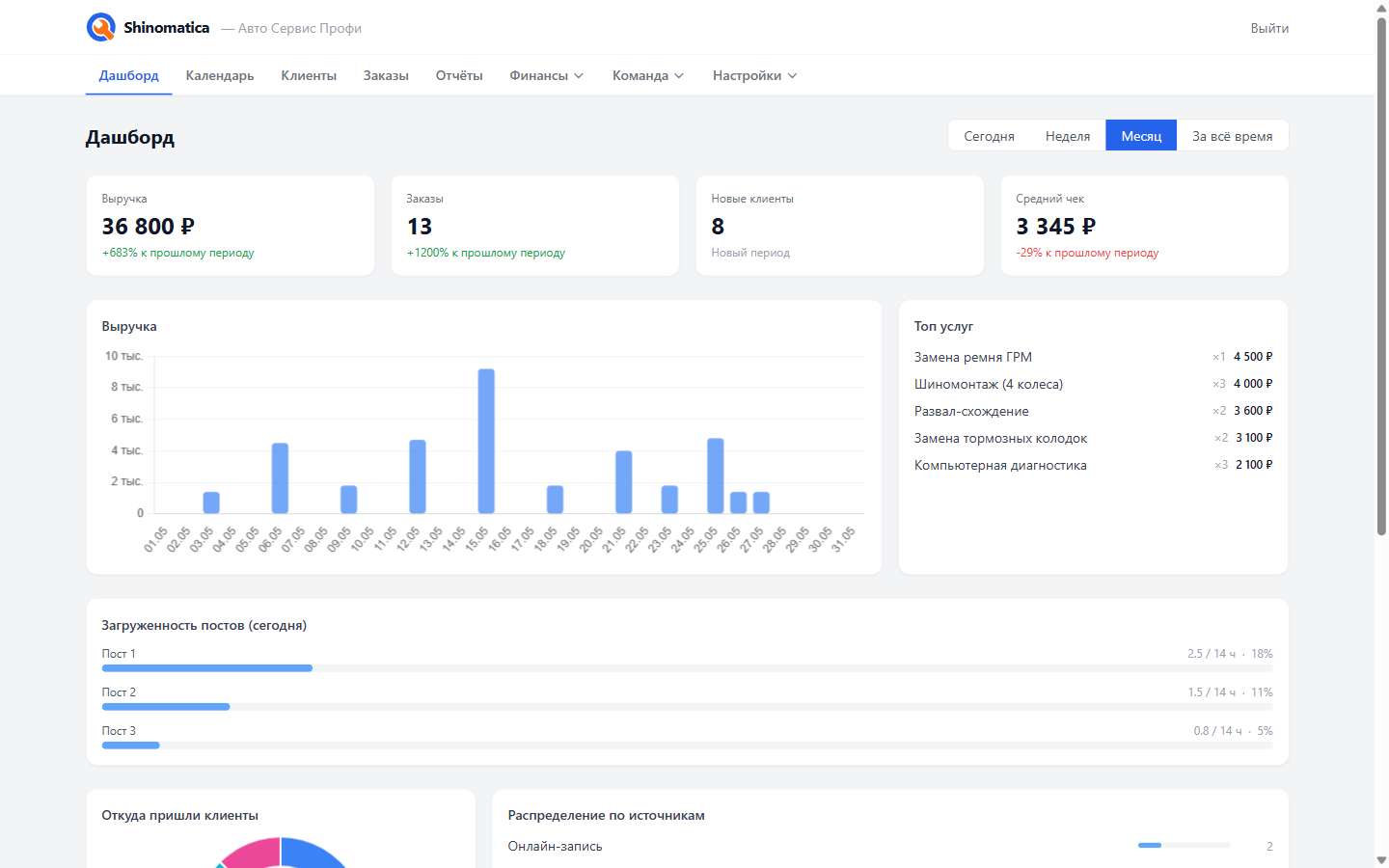
Task: Click the Пост 2 load progress bar
Action: (688, 707)
